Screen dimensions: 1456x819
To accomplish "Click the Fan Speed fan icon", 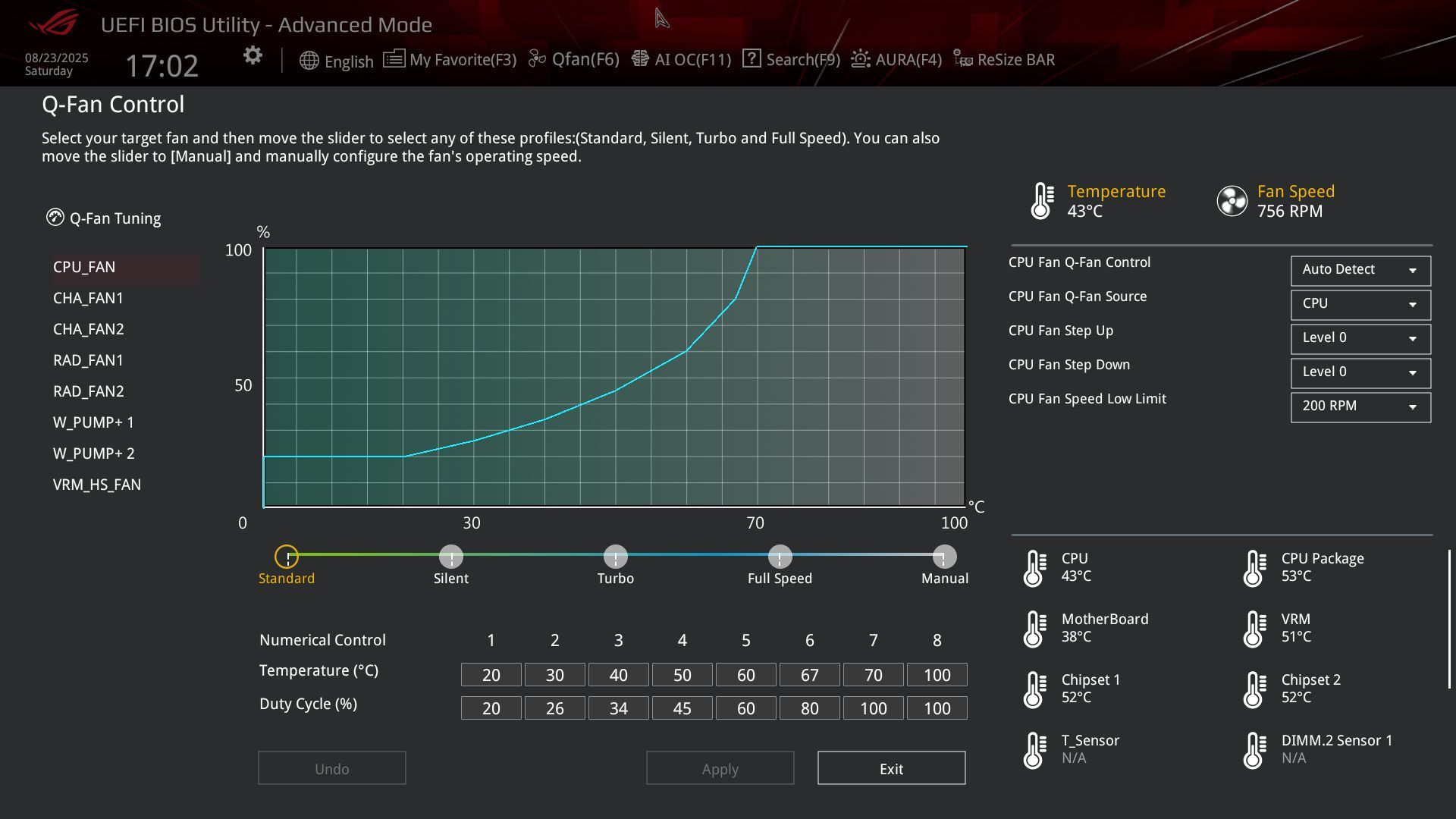I will (x=1232, y=201).
